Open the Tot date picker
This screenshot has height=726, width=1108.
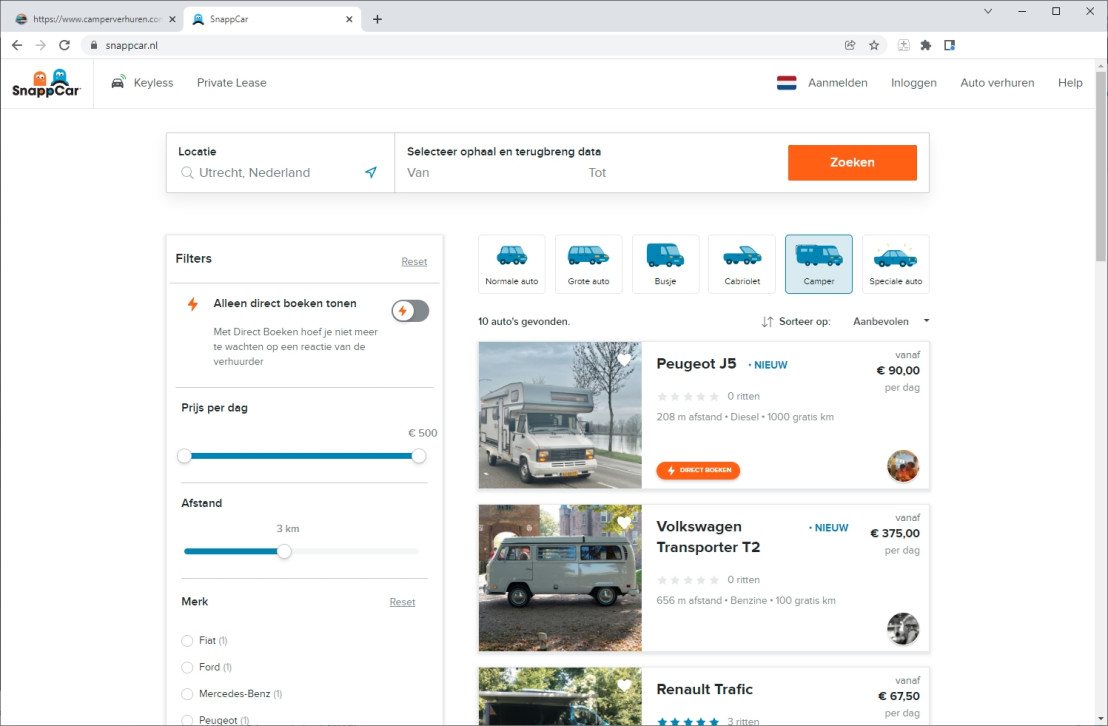coord(620,172)
